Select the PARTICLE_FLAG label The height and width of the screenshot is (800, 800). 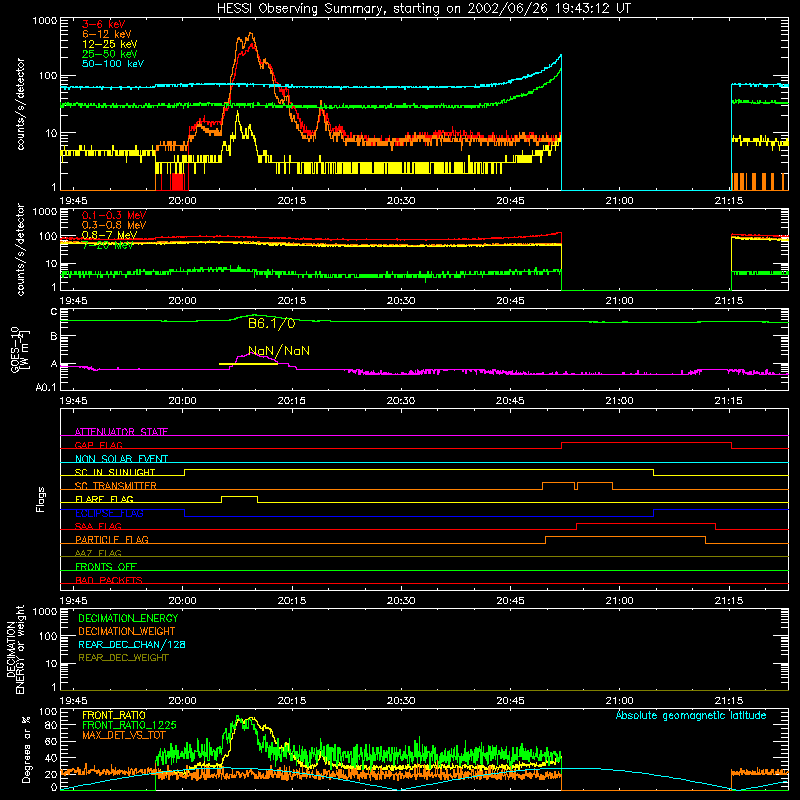pyautogui.click(x=112, y=539)
